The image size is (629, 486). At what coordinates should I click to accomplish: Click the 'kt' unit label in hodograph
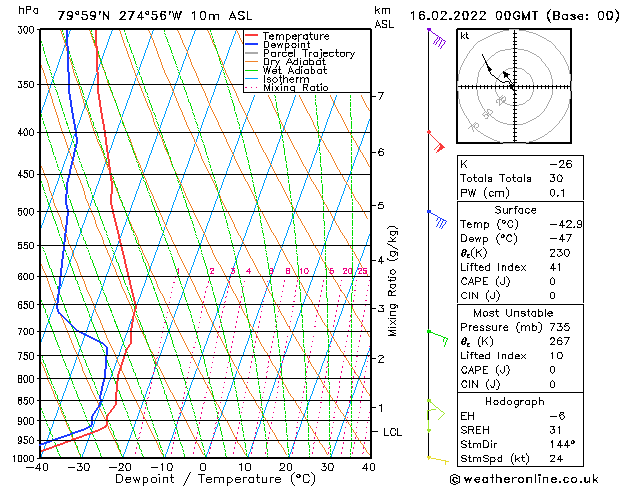tap(465, 36)
